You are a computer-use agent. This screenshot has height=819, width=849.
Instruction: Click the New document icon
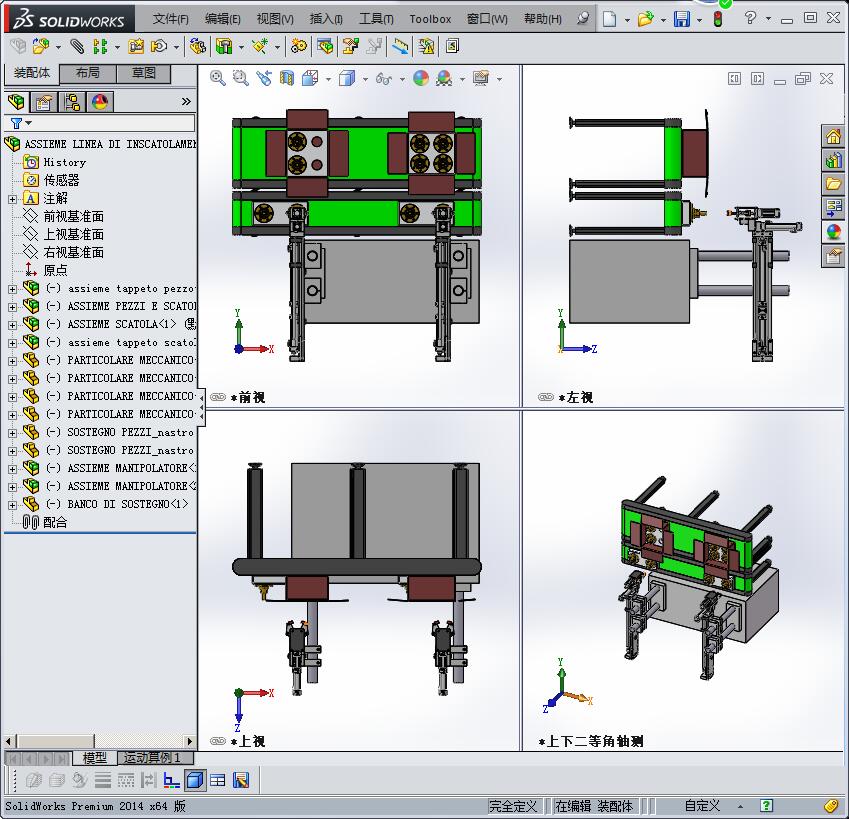click(610, 19)
